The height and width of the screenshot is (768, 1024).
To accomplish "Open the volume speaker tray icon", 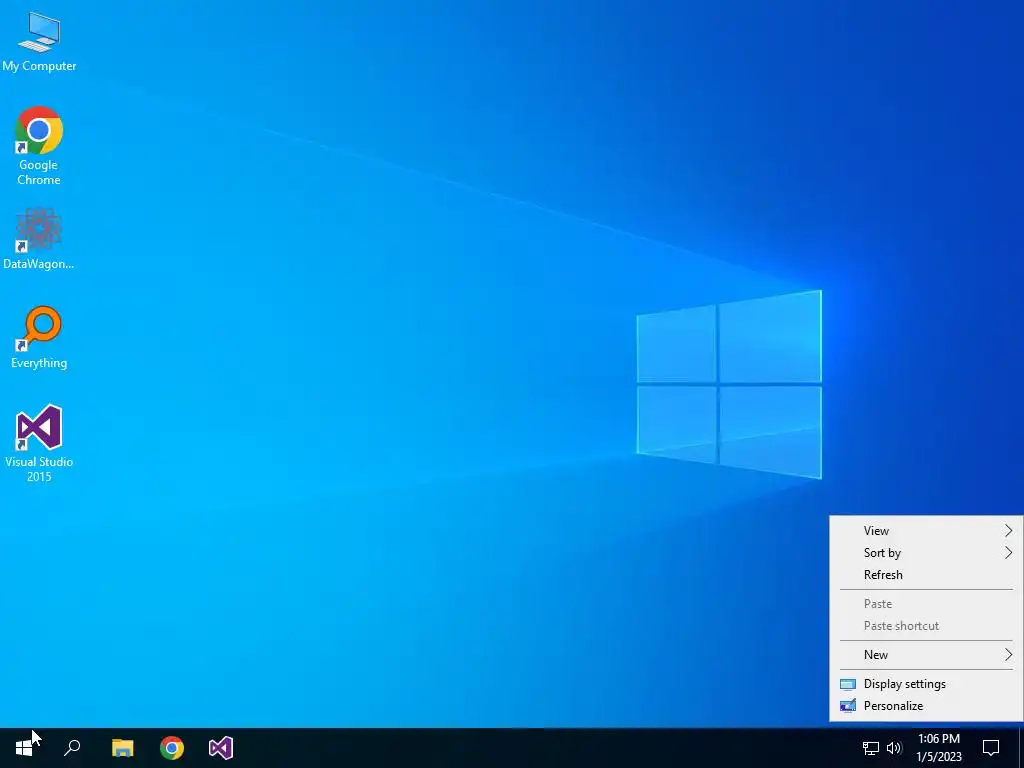I will 894,748.
